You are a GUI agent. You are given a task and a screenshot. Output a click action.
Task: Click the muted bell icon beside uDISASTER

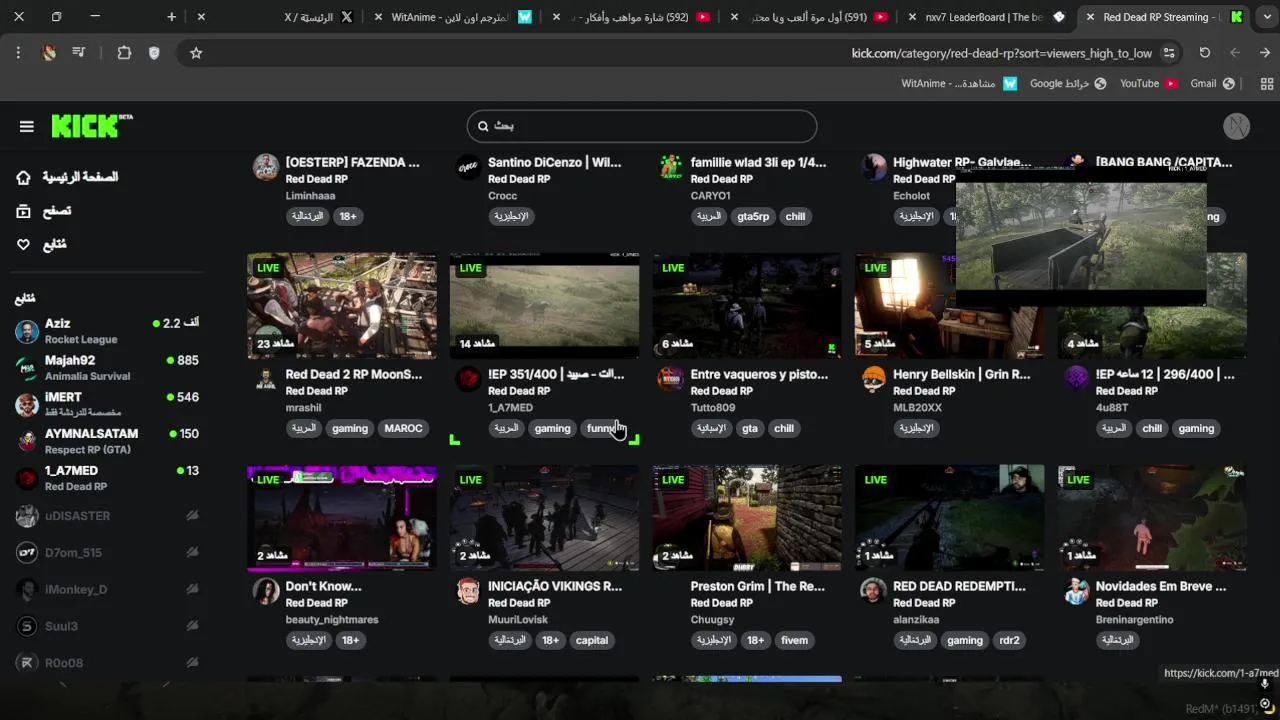coord(192,516)
